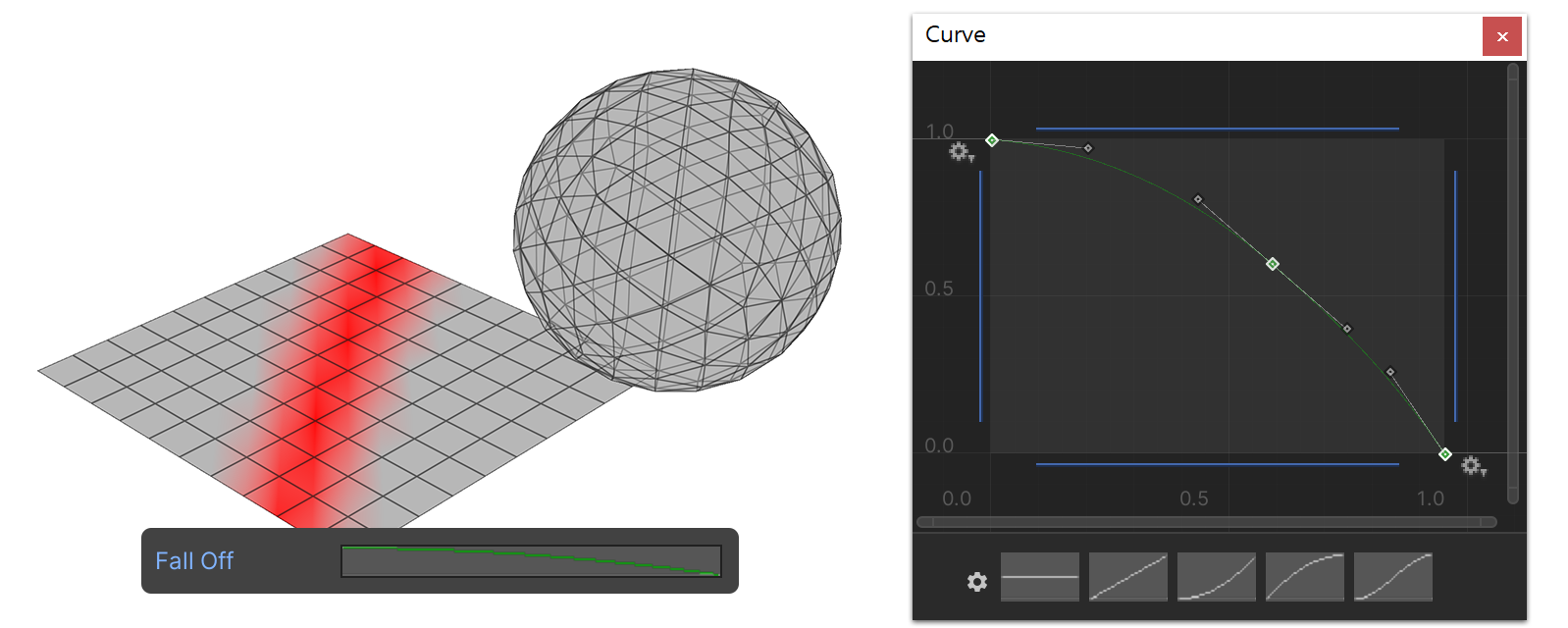Select the last keyframe at value 0.0
This screenshot has height=628, width=1568.
[x=1444, y=454]
